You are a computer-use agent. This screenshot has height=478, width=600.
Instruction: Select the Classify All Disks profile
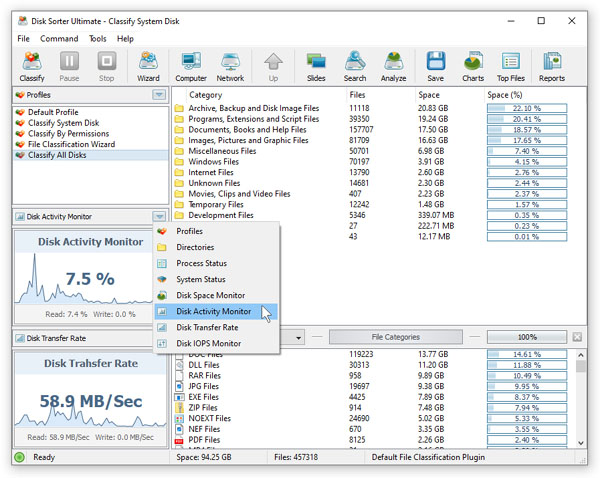pyautogui.click(x=91, y=155)
